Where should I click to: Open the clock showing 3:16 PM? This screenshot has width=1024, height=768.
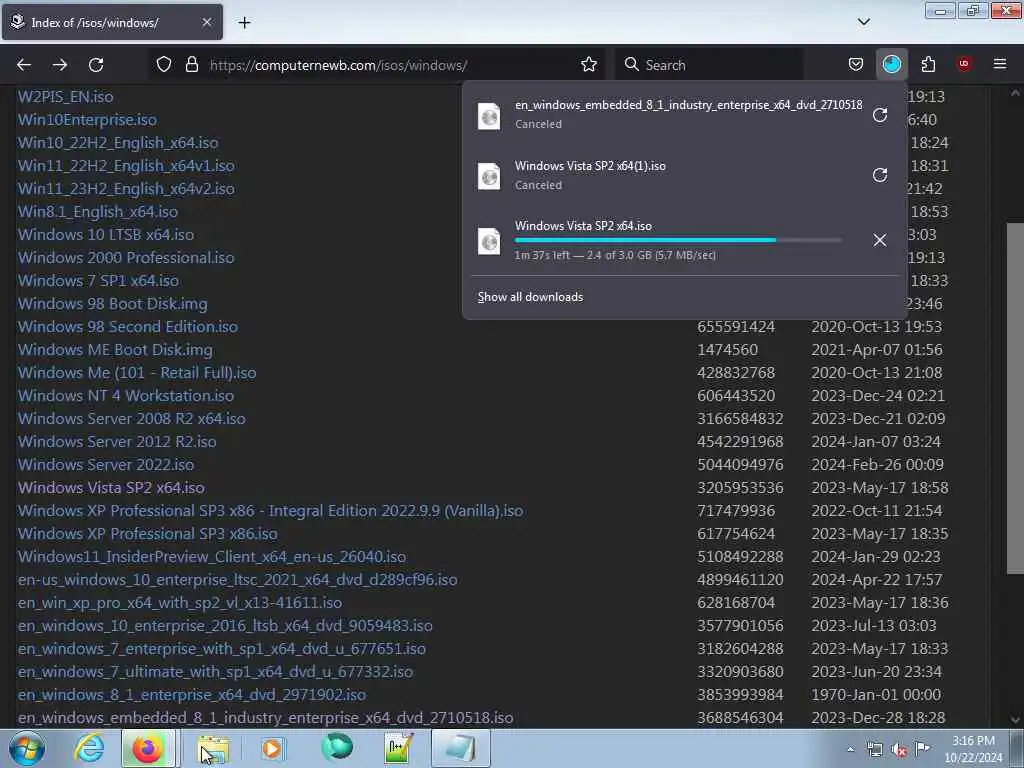click(973, 749)
